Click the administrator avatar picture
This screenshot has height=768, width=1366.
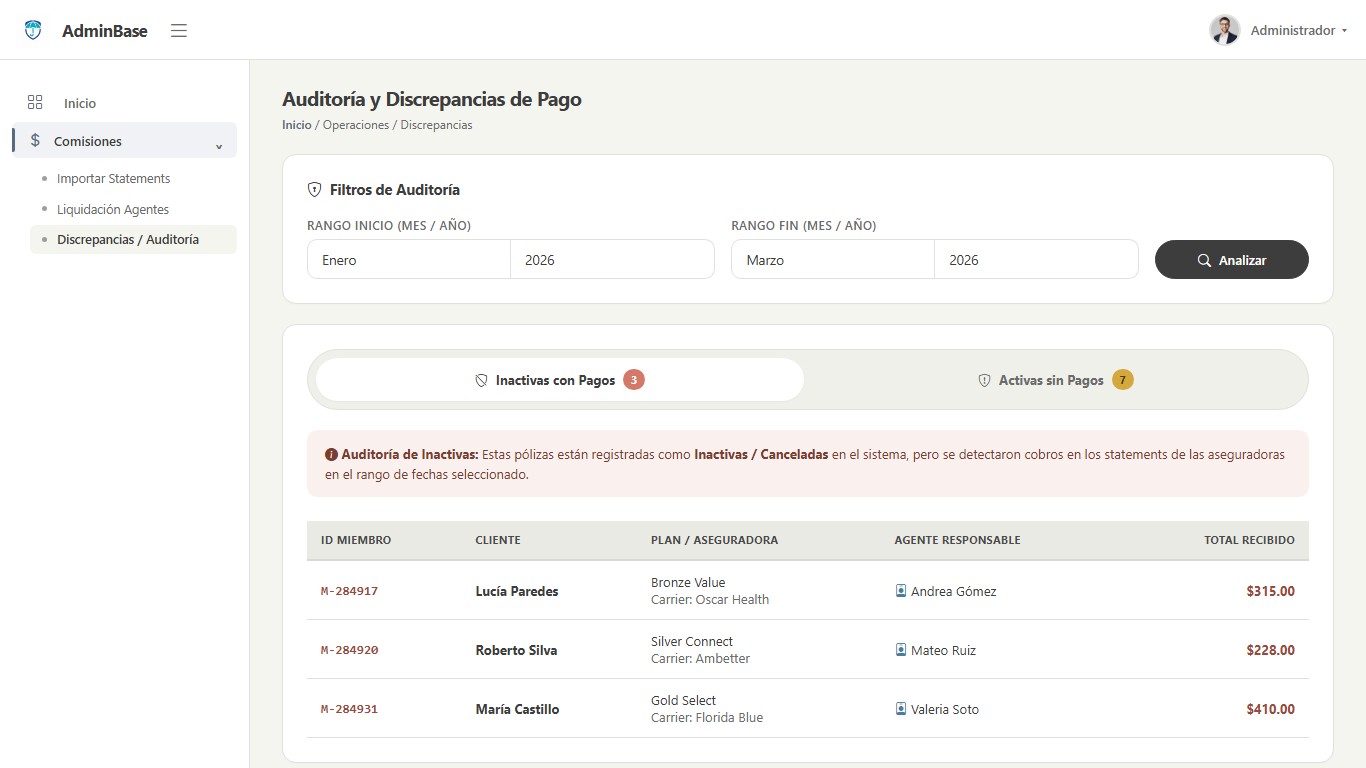click(x=1224, y=30)
